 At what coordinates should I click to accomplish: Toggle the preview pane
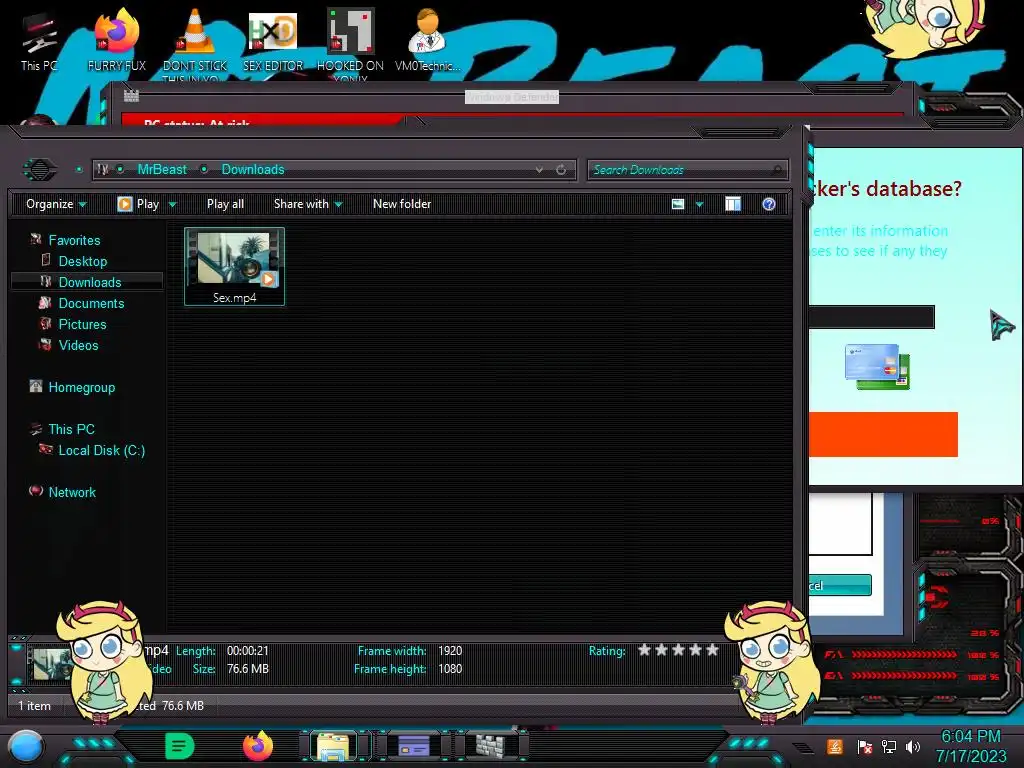(x=733, y=204)
